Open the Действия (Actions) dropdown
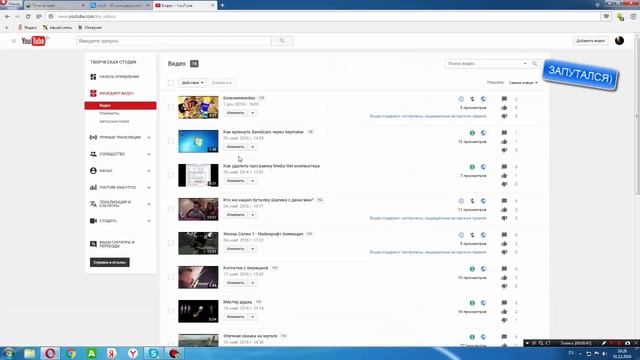 click(192, 83)
